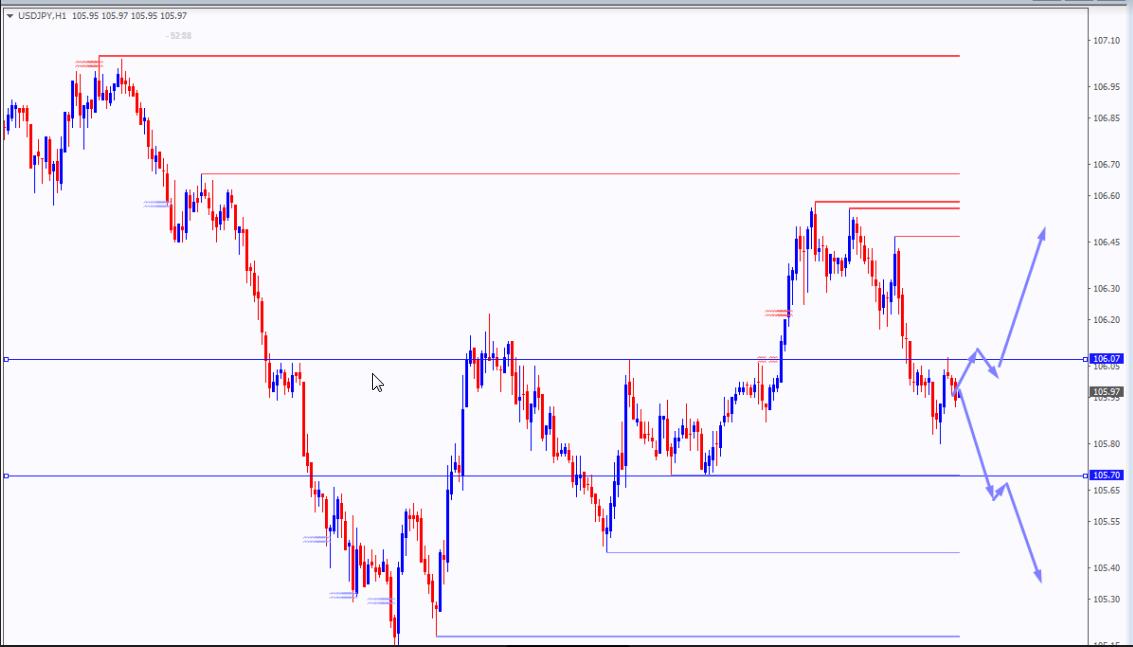Viewport: 1133px width, 647px height.
Task: Expand the USDJPY,H1 chart dropdown triangle
Action: click(x=10, y=16)
